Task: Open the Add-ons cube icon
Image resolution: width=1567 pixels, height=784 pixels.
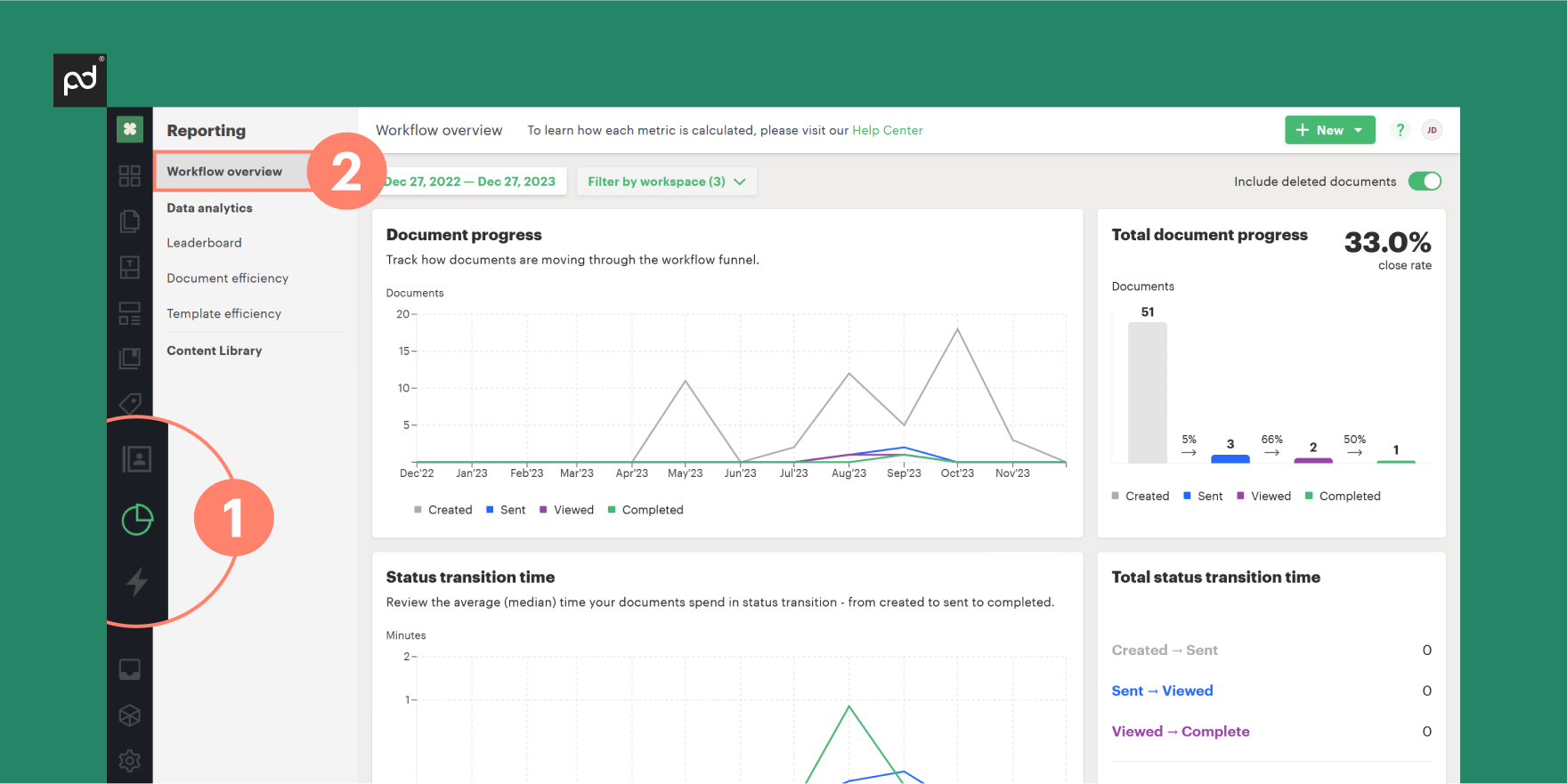Action: click(x=130, y=715)
